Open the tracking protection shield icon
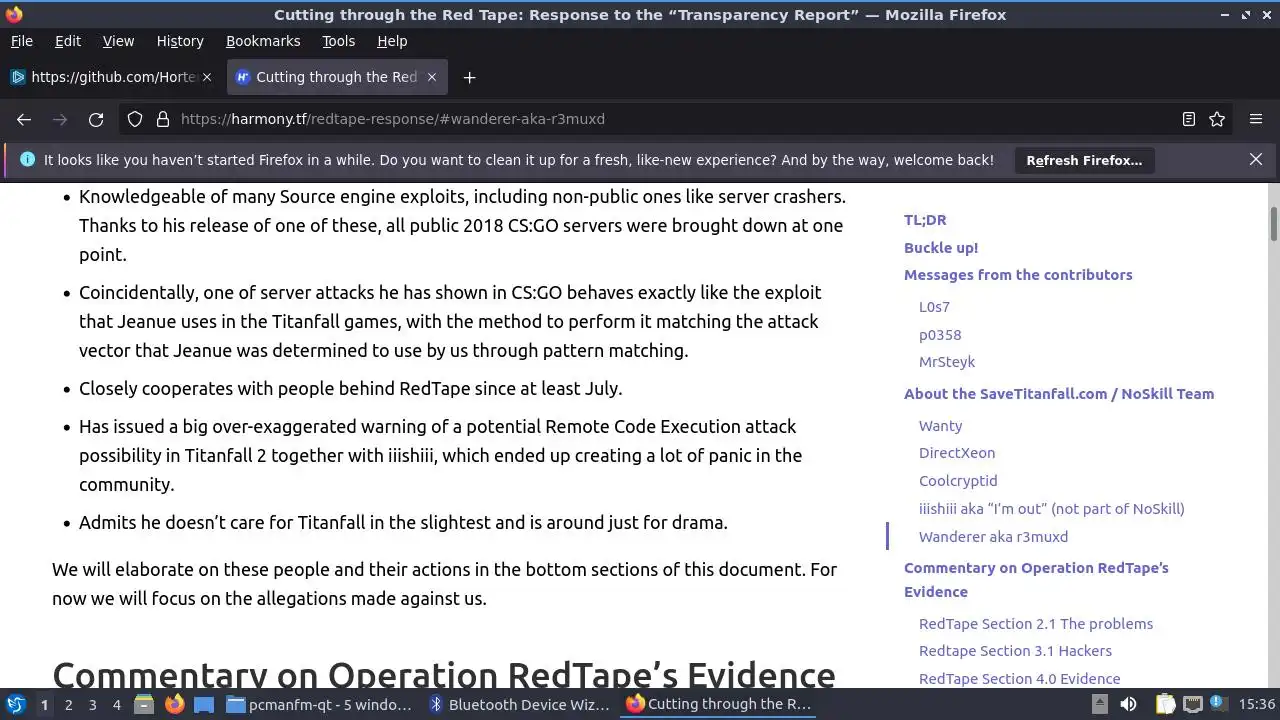Viewport: 1280px width, 720px height. (x=135, y=119)
